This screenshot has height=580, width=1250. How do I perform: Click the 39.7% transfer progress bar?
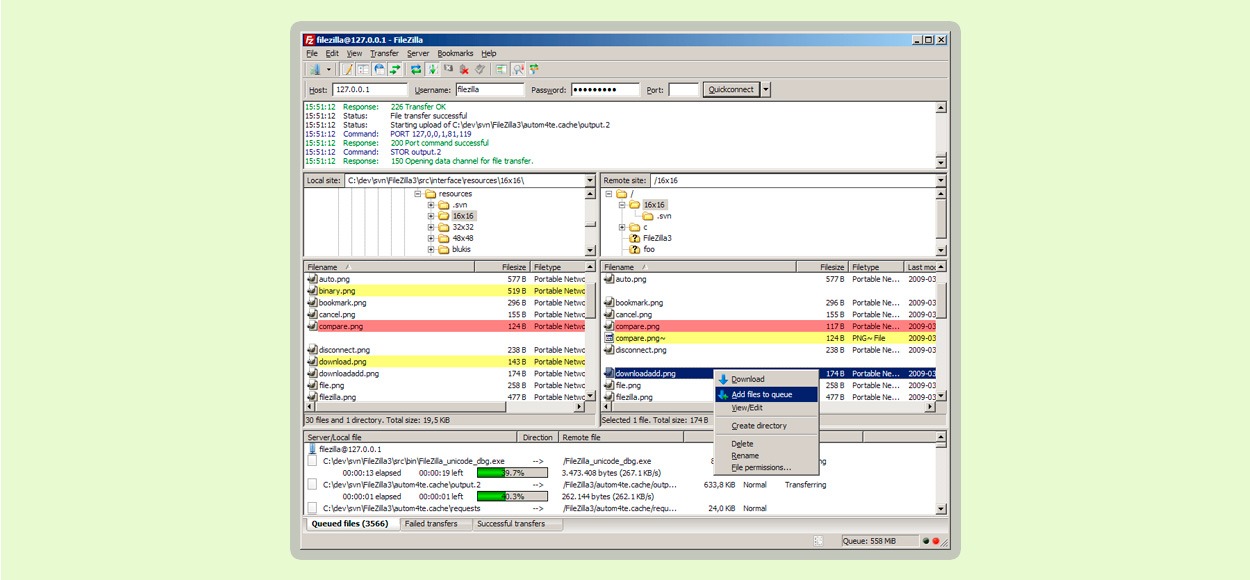(x=512, y=473)
